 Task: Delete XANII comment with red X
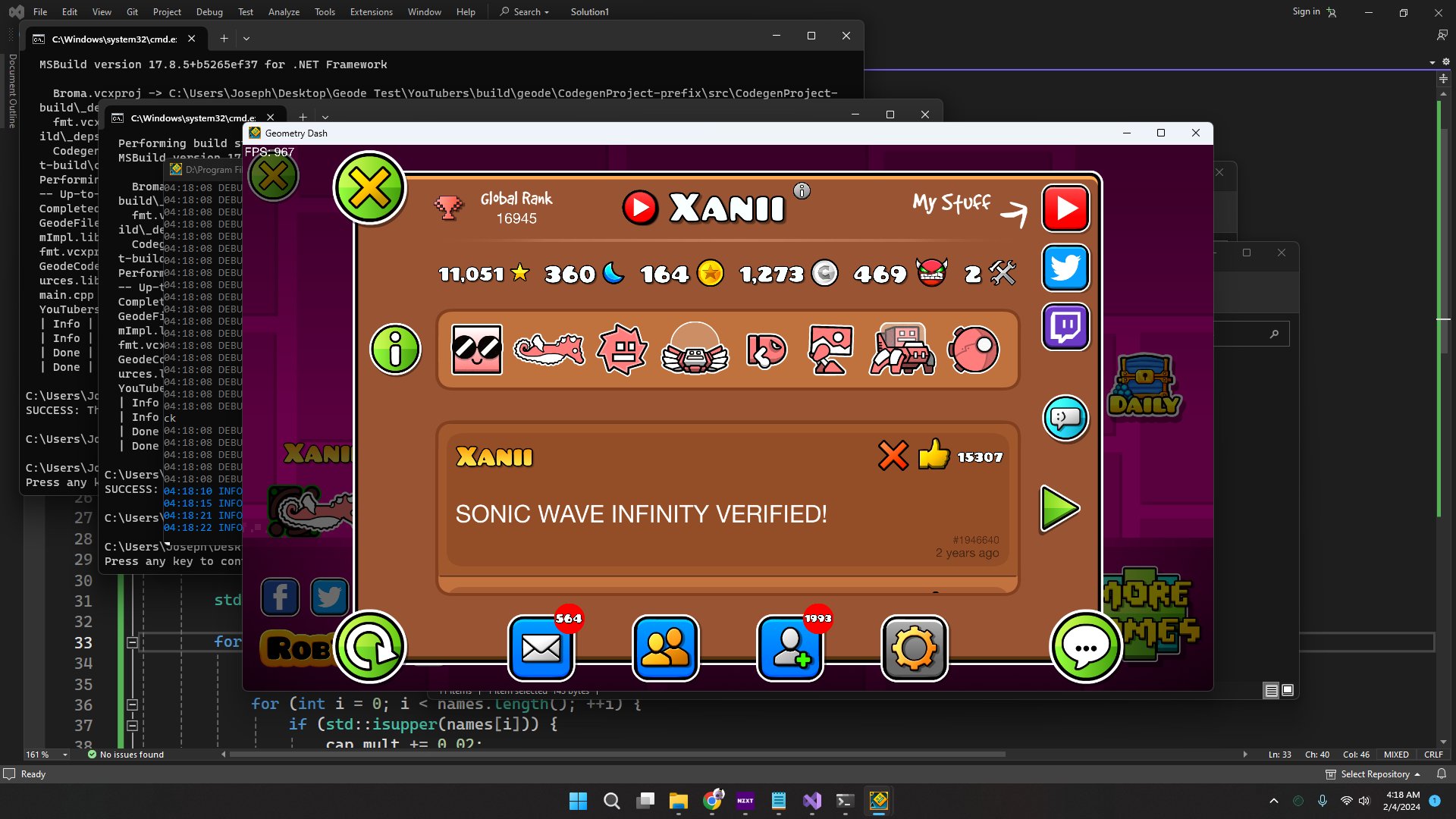[893, 456]
